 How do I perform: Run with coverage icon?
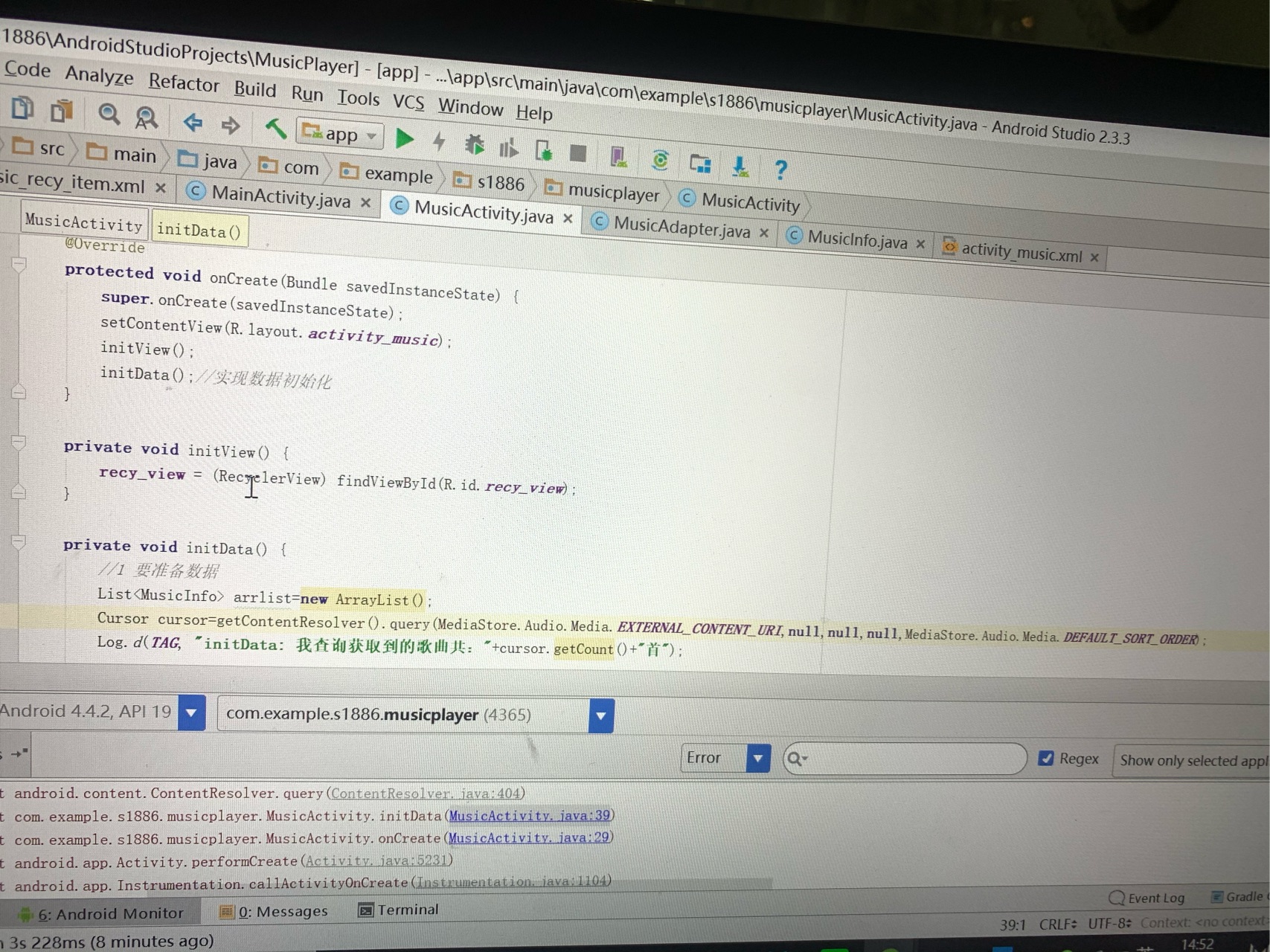[x=509, y=147]
